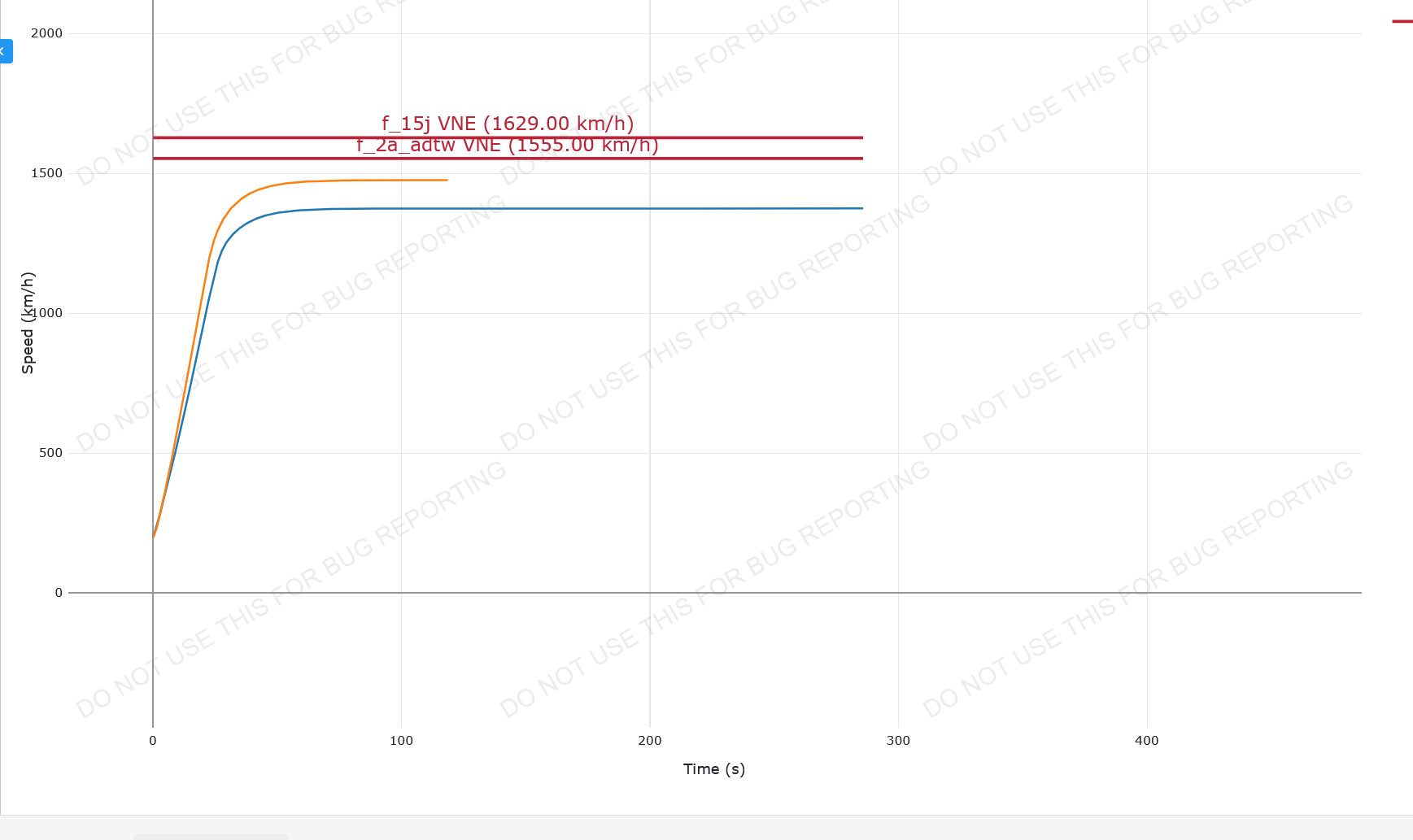Viewport: 1413px width, 840px height.
Task: Click the 300 tick on the time axis
Action: coord(898,741)
